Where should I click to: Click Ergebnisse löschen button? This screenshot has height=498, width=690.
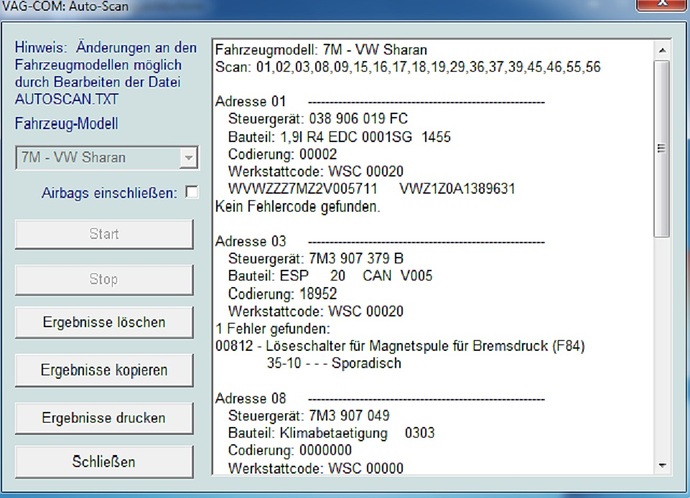(104, 322)
